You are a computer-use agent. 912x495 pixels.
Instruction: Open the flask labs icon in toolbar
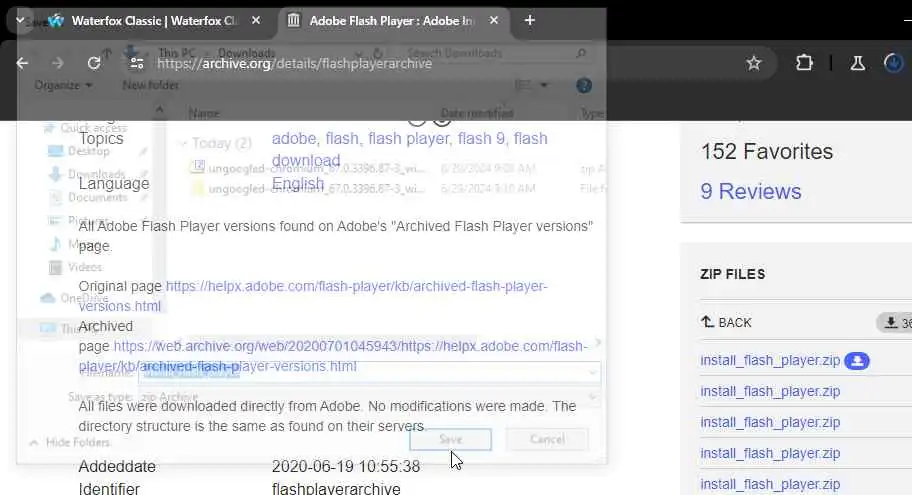pos(857,63)
